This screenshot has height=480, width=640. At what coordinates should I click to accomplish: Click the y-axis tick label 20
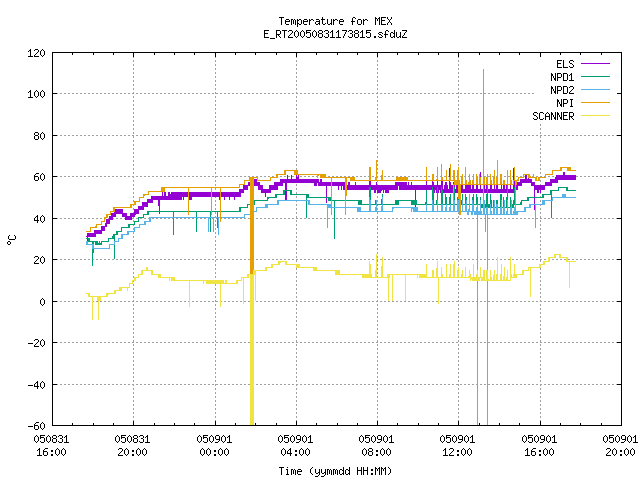pos(39,260)
